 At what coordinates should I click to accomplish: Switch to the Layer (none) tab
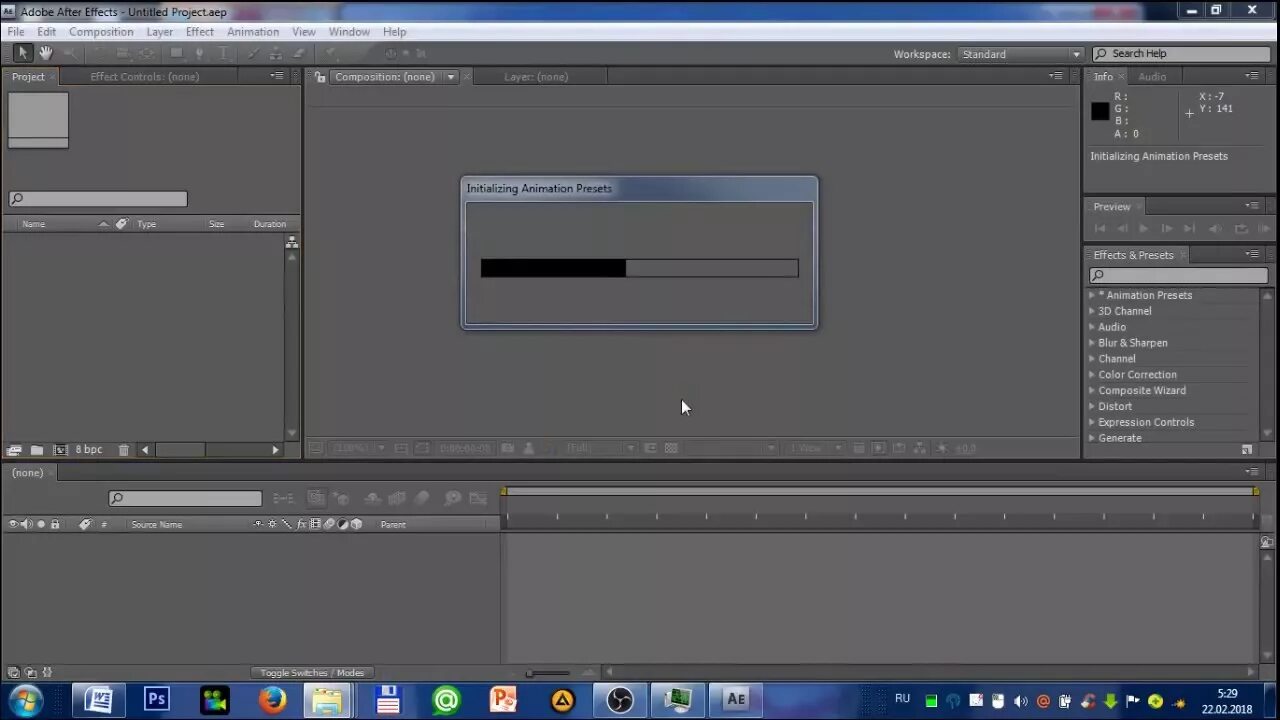[x=536, y=77]
